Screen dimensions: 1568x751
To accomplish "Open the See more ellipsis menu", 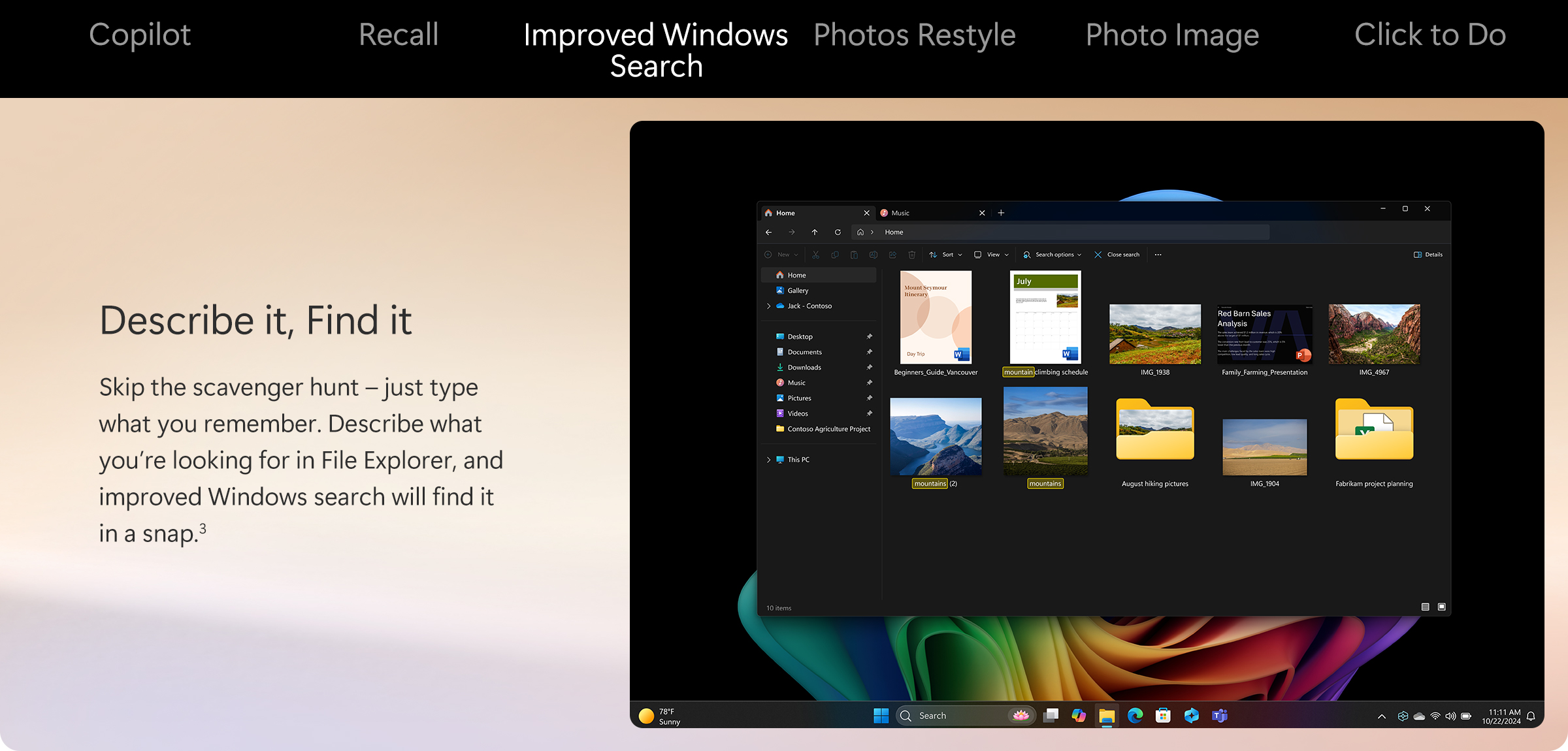I will tap(1158, 255).
